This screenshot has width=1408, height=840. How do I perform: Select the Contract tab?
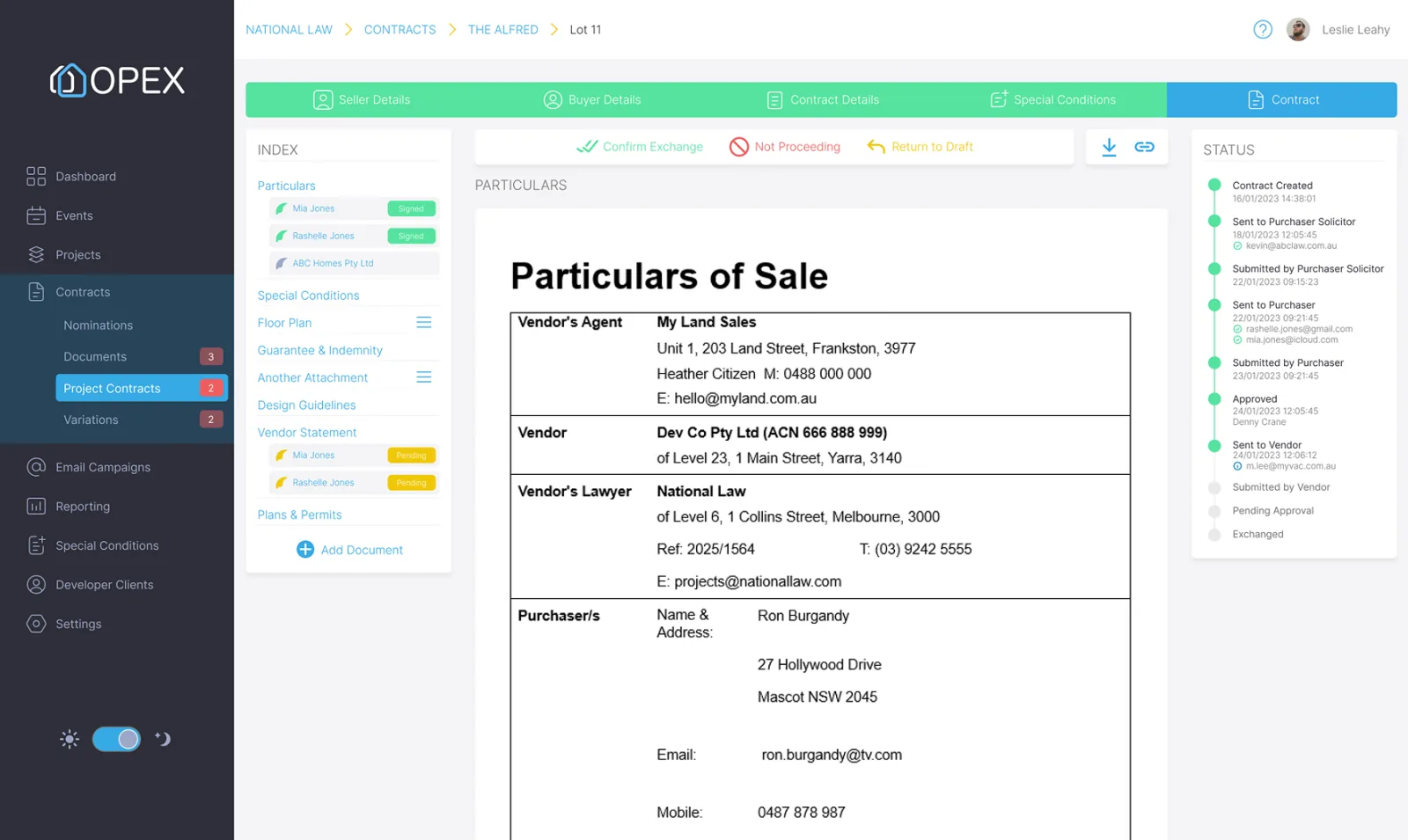(x=1282, y=99)
